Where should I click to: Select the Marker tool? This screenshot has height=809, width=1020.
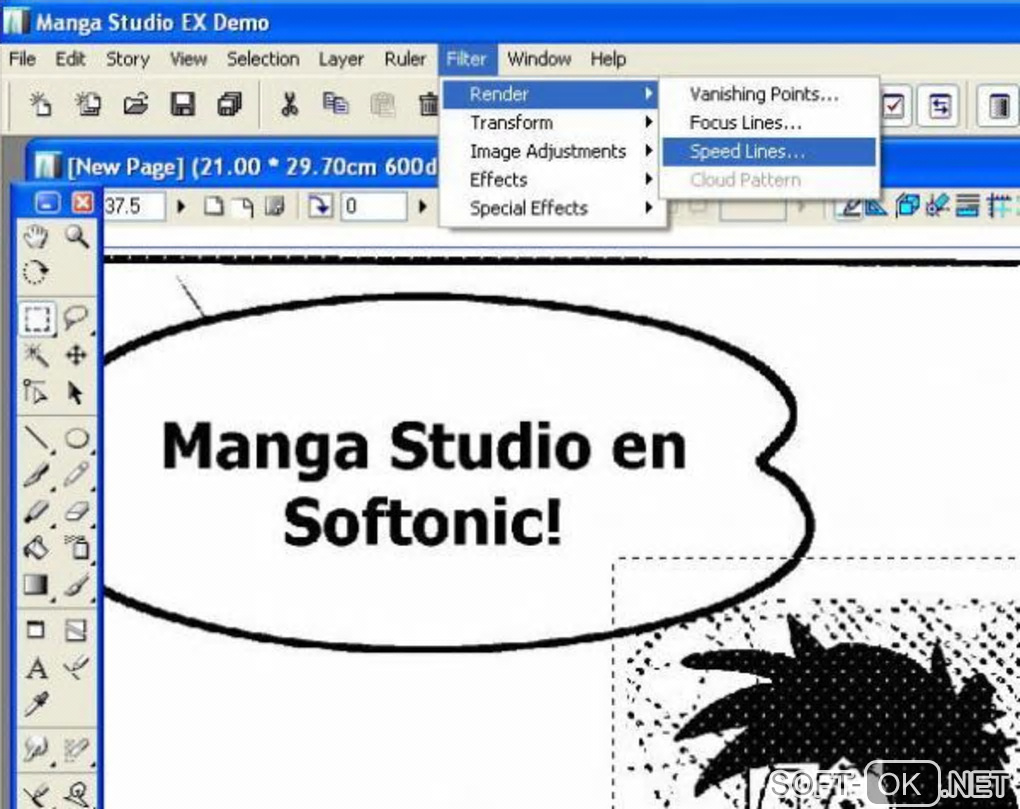coord(36,511)
